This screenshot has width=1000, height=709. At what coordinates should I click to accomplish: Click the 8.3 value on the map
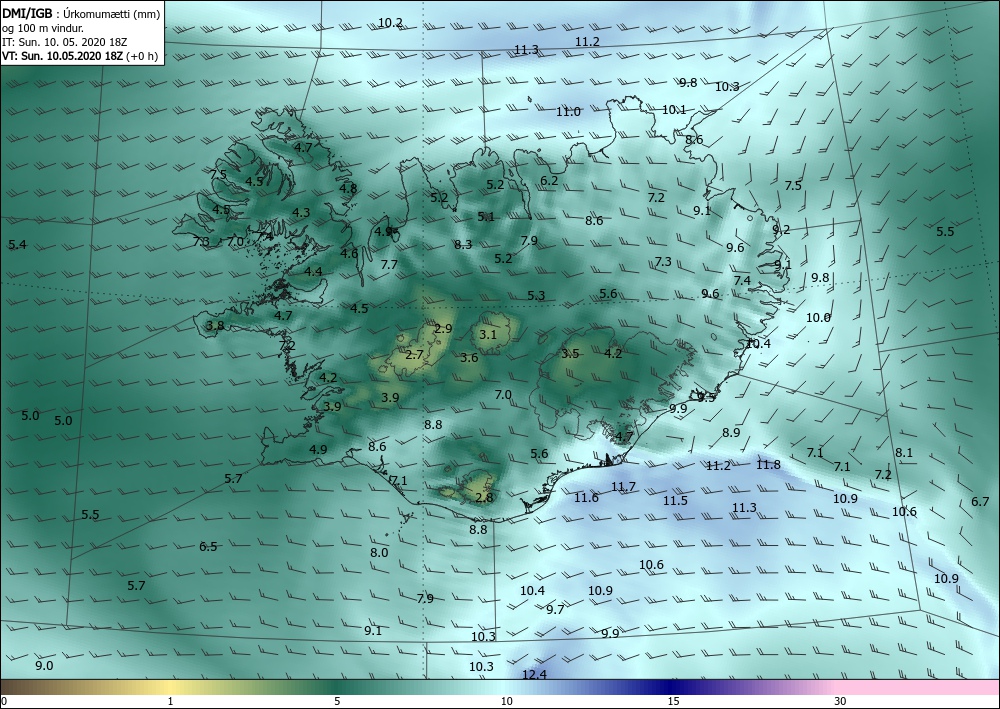[x=463, y=244]
